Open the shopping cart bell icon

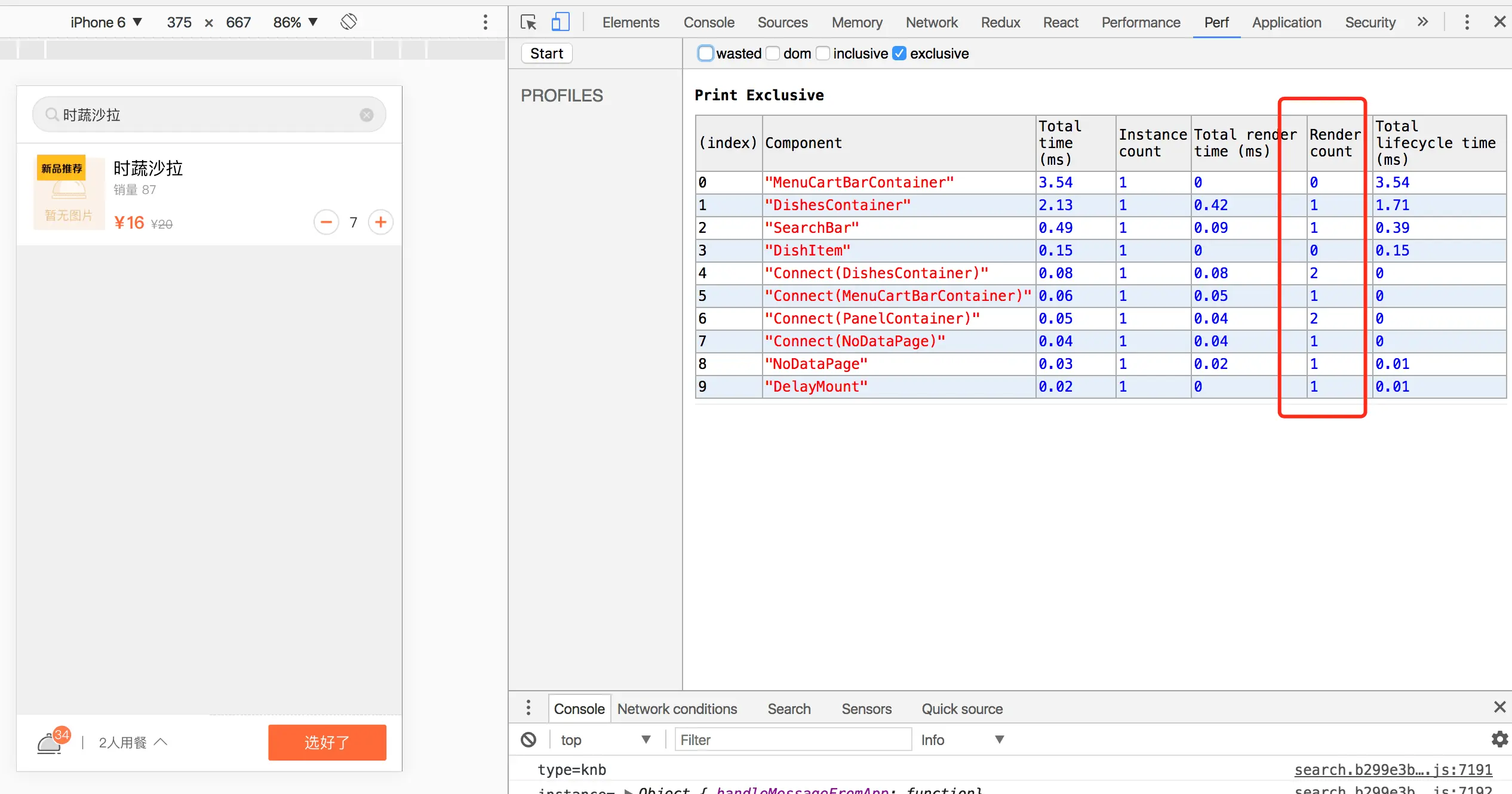pyautogui.click(x=50, y=743)
